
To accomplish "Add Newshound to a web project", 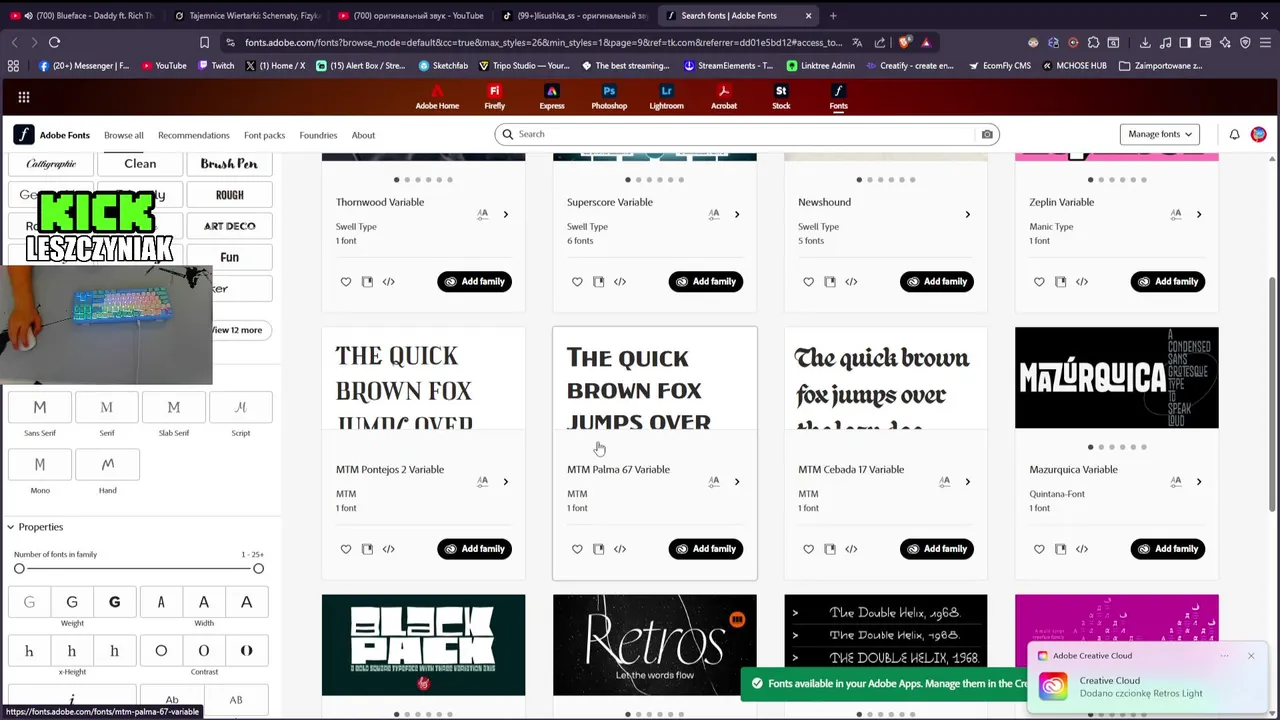I will coord(830,282).
